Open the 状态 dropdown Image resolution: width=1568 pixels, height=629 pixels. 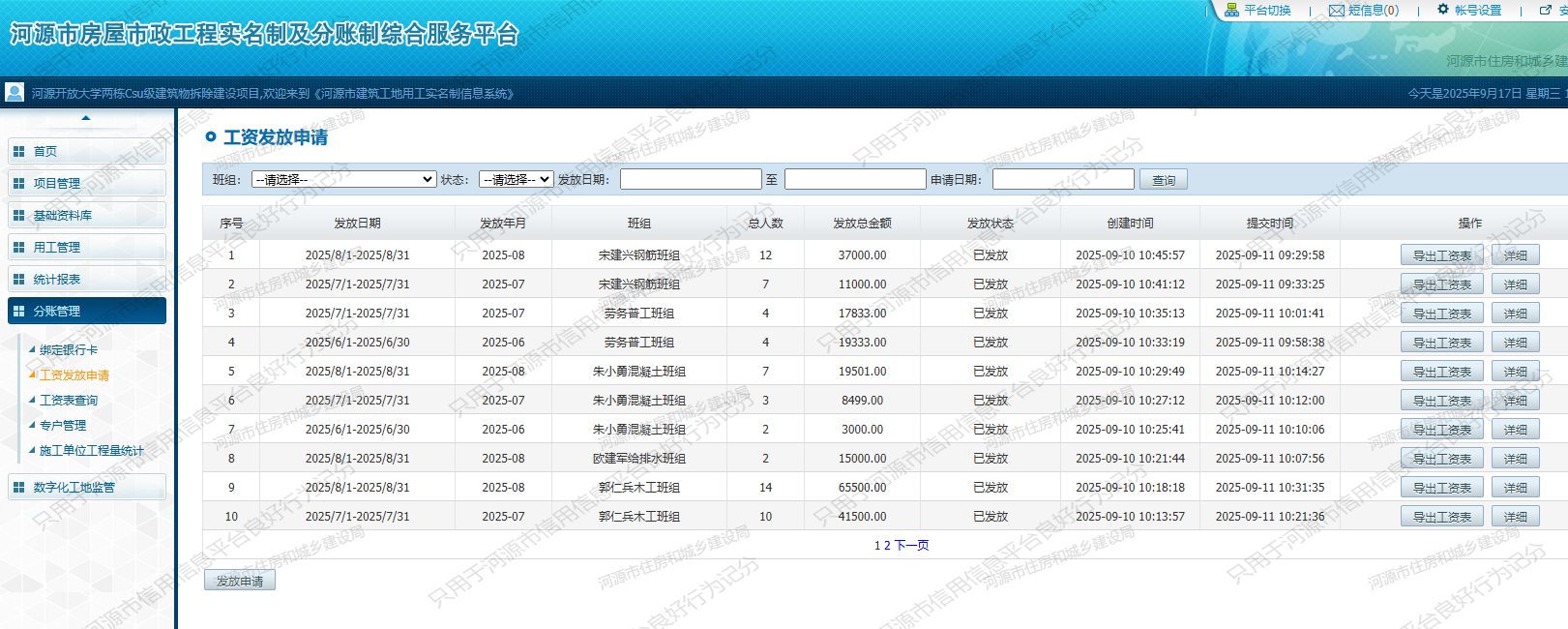(517, 179)
